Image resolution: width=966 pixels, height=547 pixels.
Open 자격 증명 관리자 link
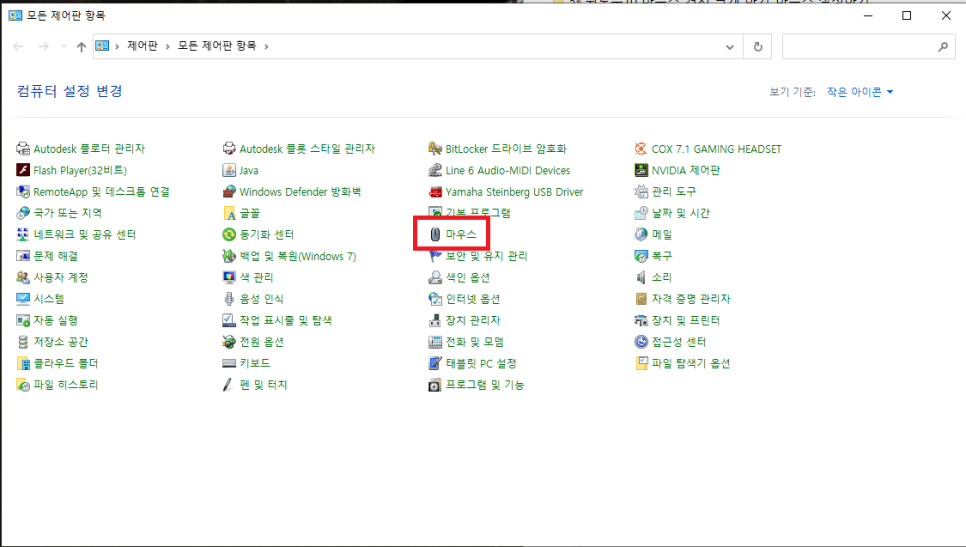click(x=691, y=299)
